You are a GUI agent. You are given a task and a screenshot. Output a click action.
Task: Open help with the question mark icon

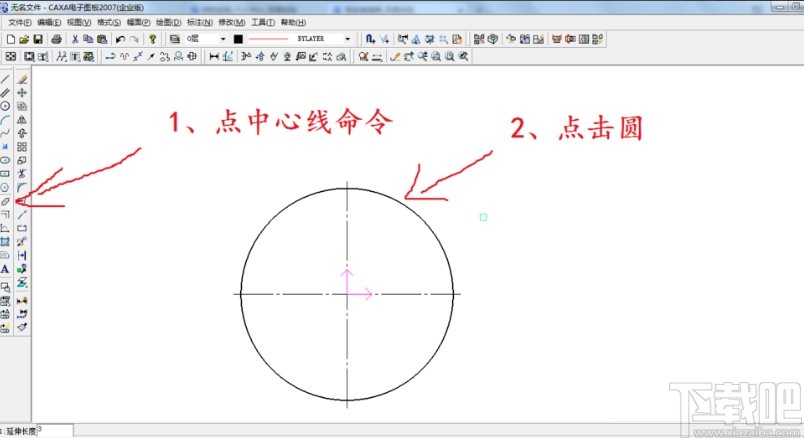(152, 39)
